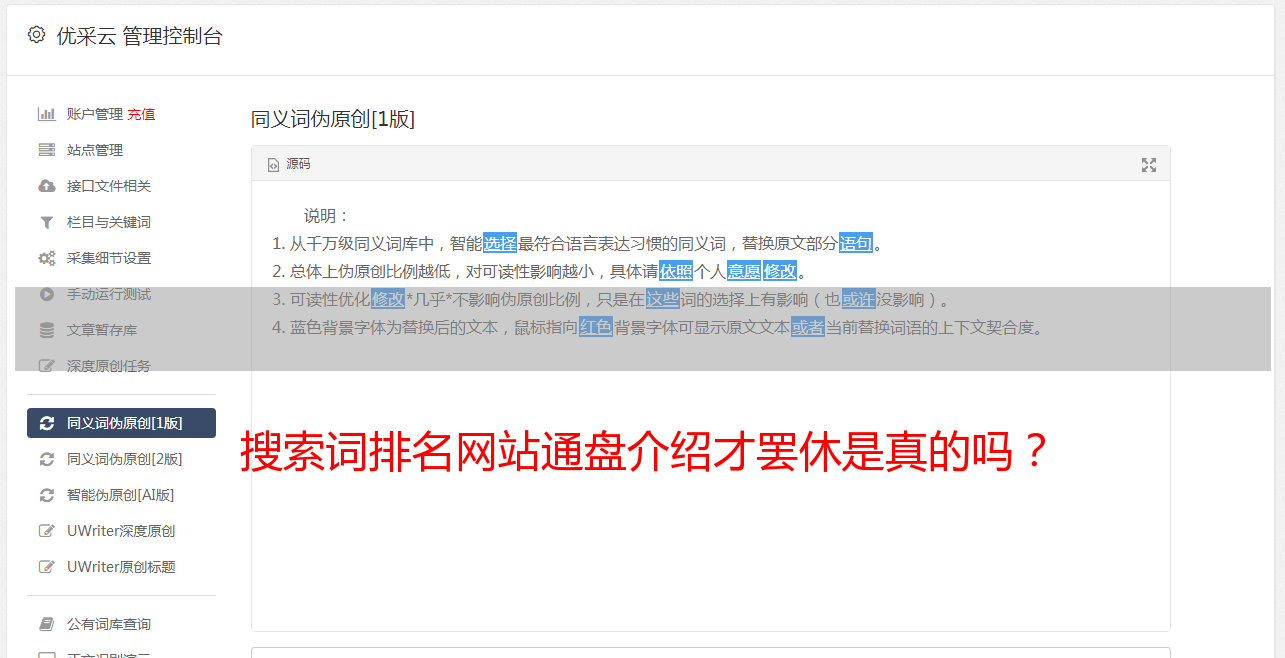
Task: Click the 栏目与关键词 filter icon
Action: (46, 222)
